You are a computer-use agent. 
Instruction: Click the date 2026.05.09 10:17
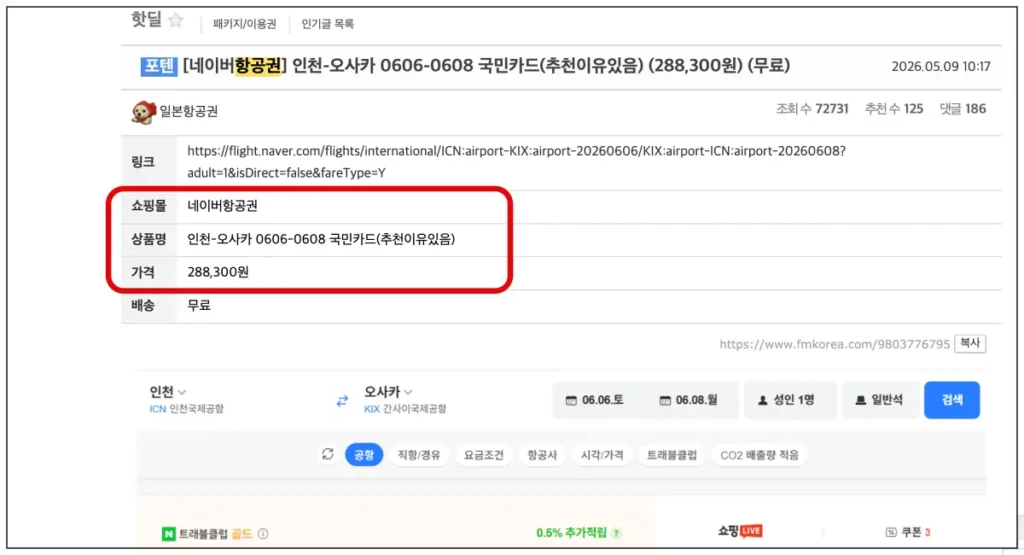click(x=940, y=67)
